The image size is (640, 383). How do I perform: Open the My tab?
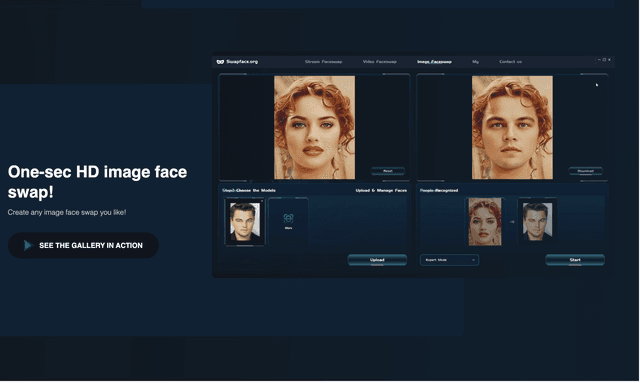[x=475, y=62]
